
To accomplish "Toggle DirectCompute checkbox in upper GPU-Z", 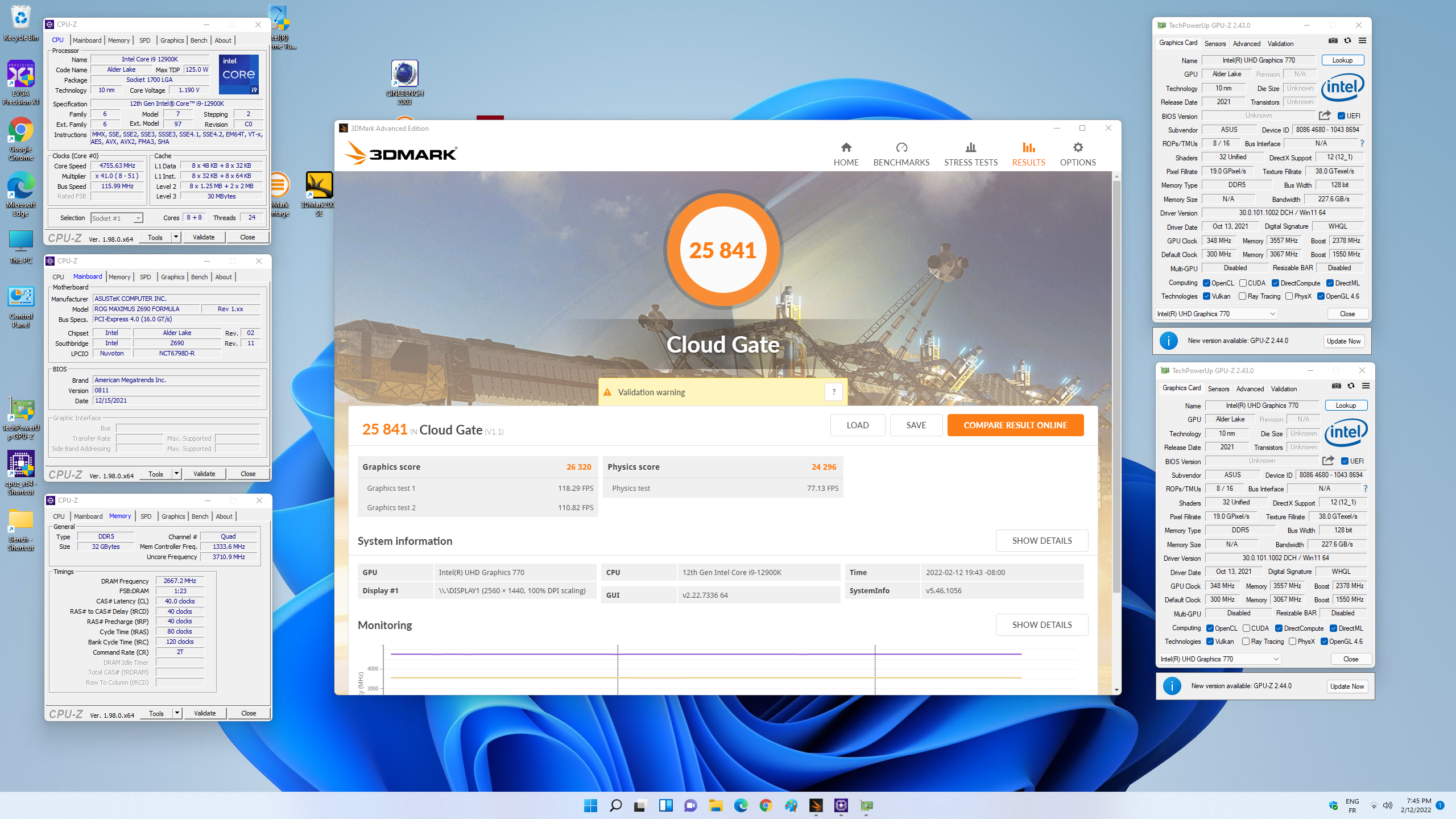I will pos(1276,283).
